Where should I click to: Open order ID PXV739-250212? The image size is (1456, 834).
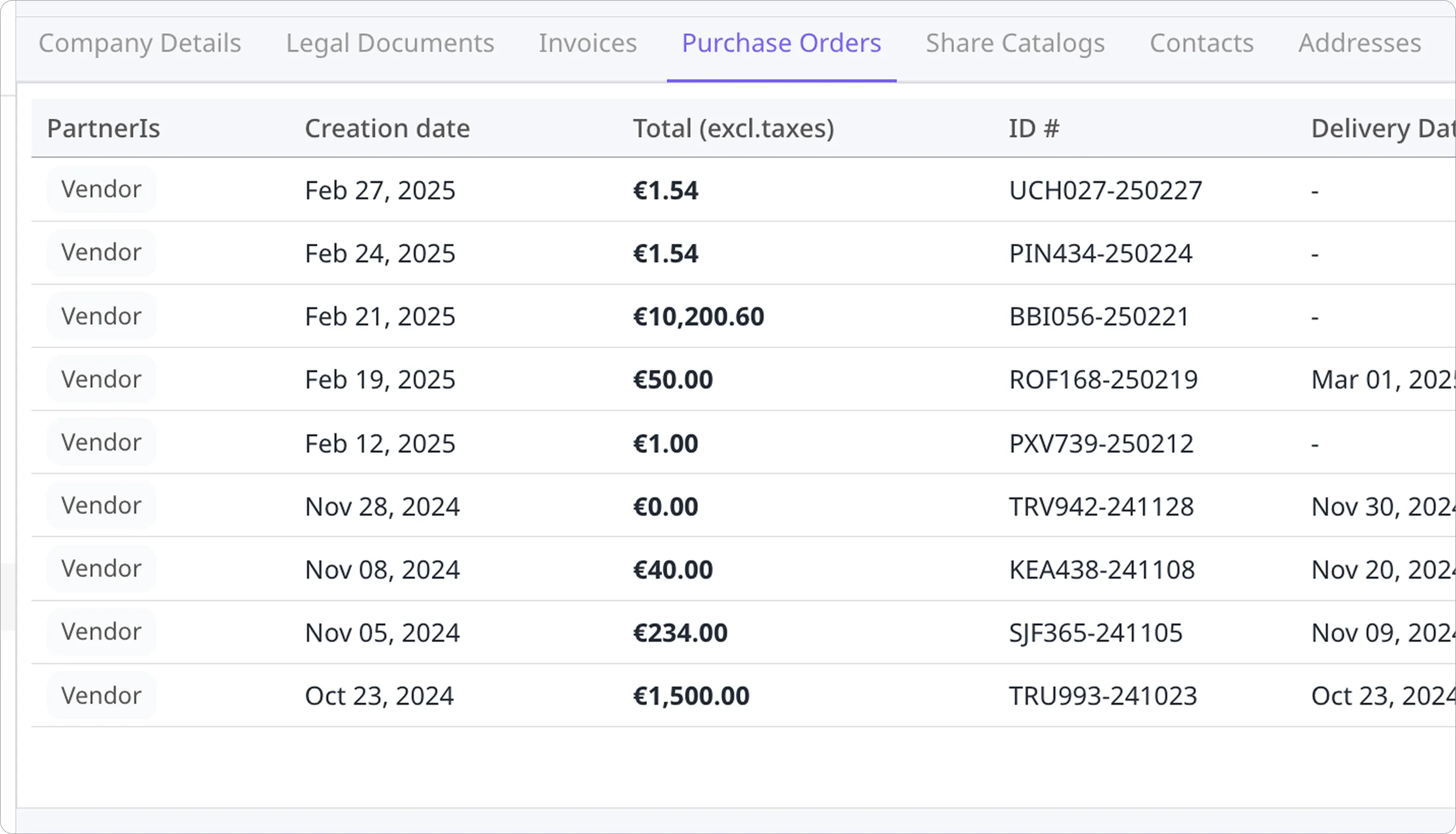[x=1101, y=444]
